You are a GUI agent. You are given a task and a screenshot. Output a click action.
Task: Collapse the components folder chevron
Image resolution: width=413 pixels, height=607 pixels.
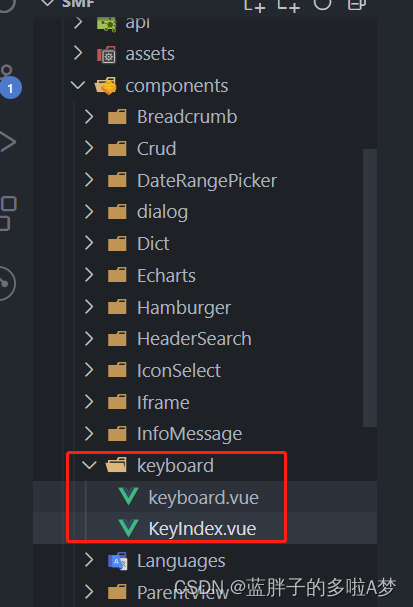tap(78, 85)
